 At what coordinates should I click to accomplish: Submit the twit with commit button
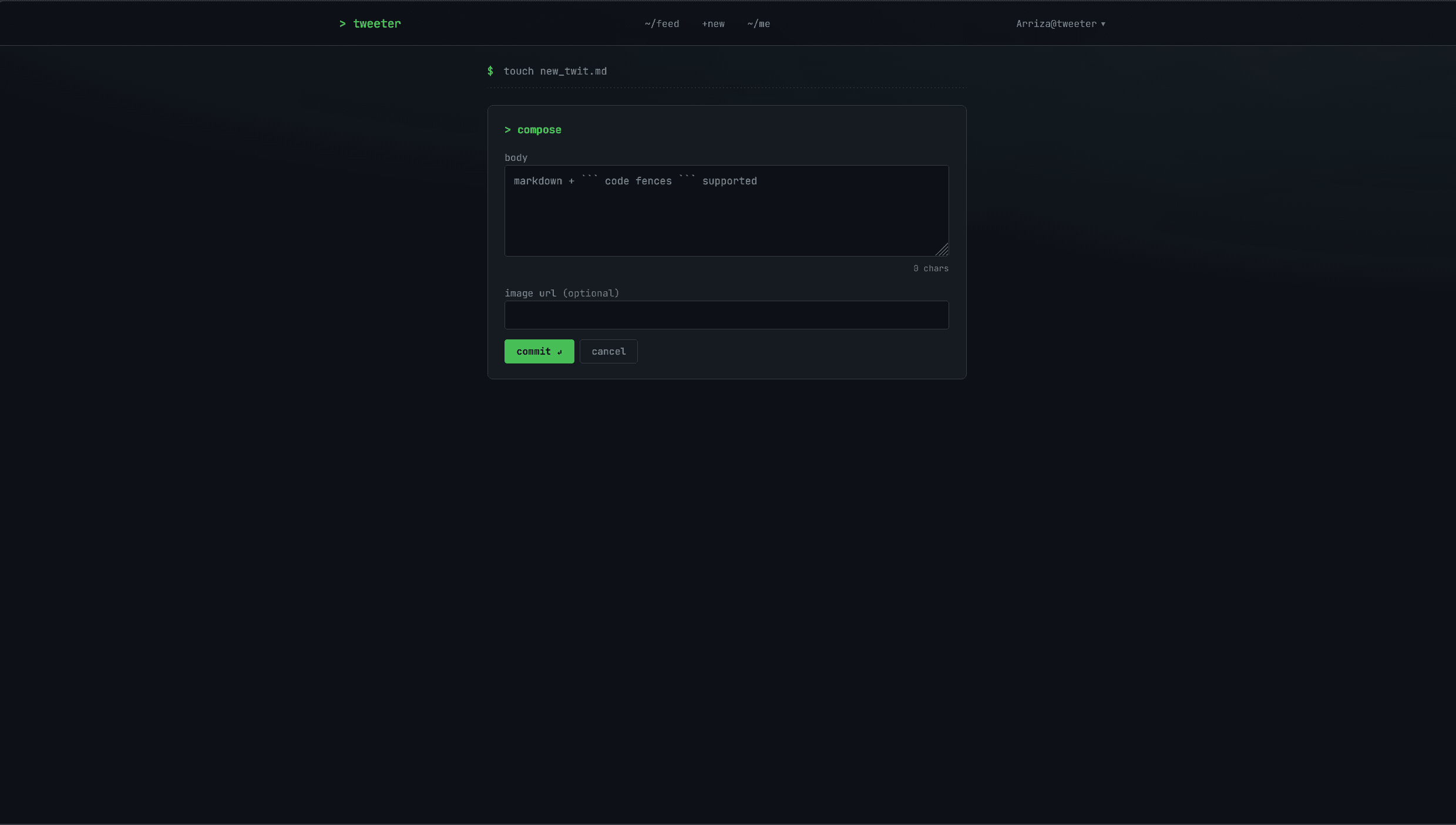[539, 351]
